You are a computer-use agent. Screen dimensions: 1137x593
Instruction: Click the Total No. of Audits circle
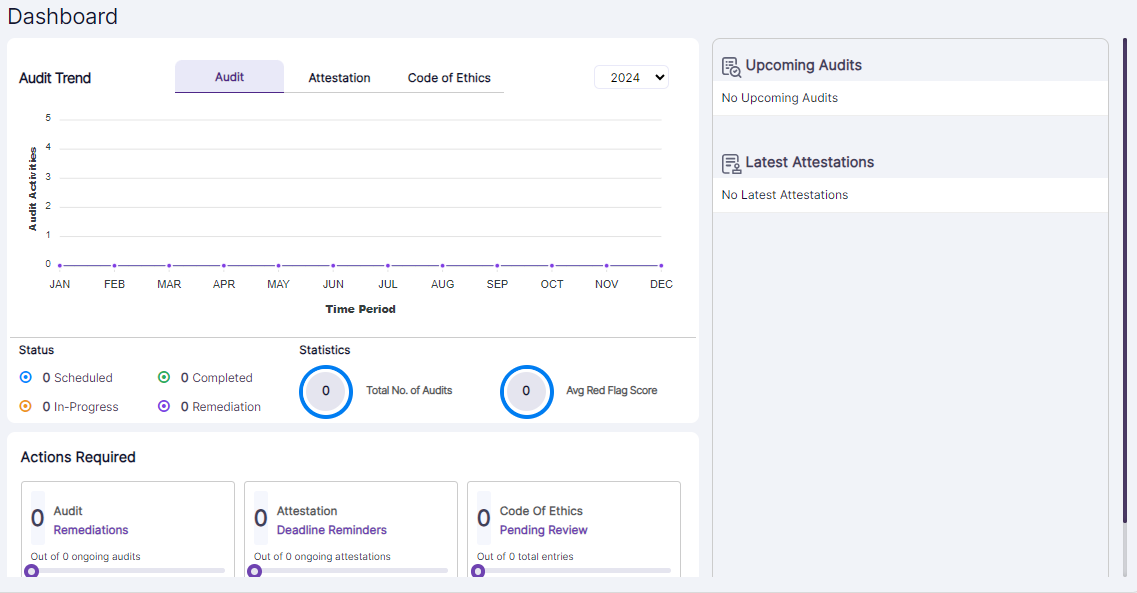(x=325, y=392)
